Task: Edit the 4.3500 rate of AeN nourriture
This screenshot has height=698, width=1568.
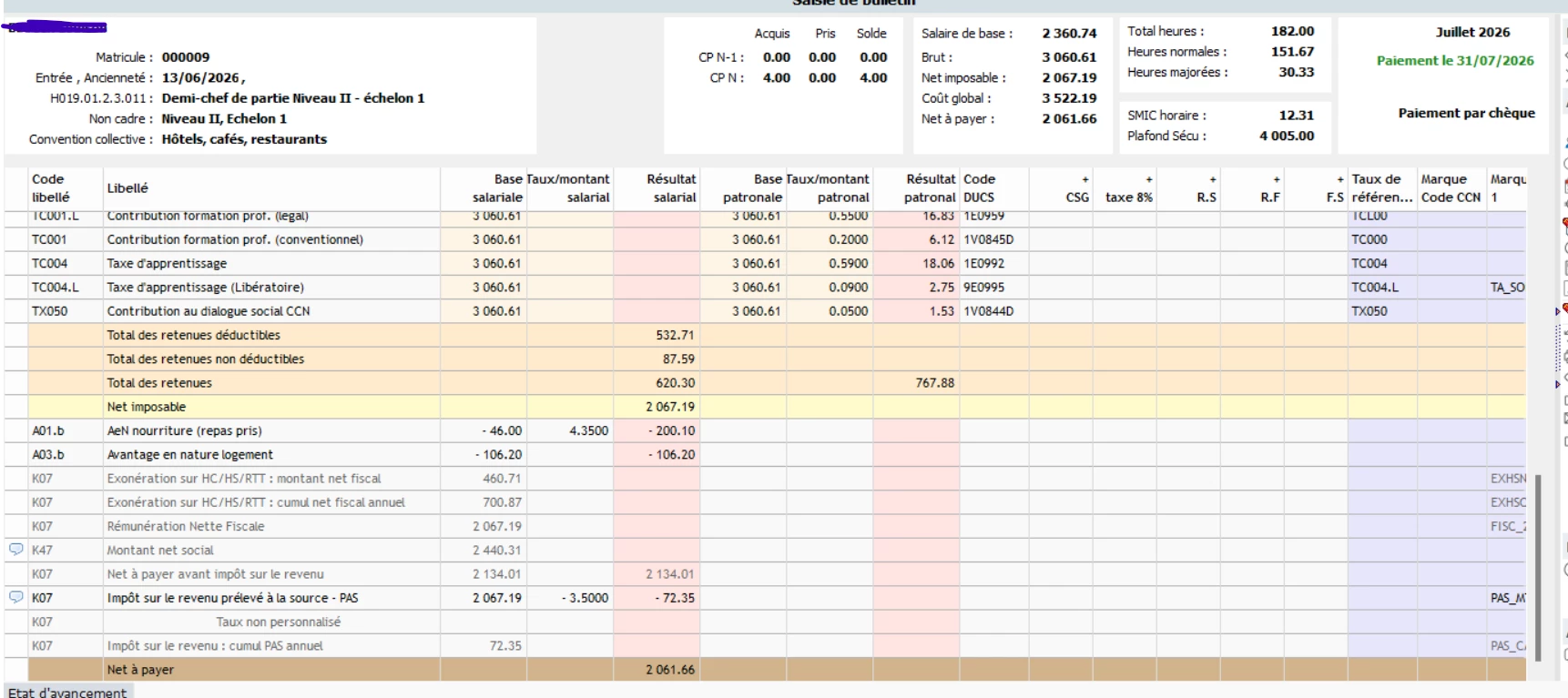Action: [x=570, y=430]
